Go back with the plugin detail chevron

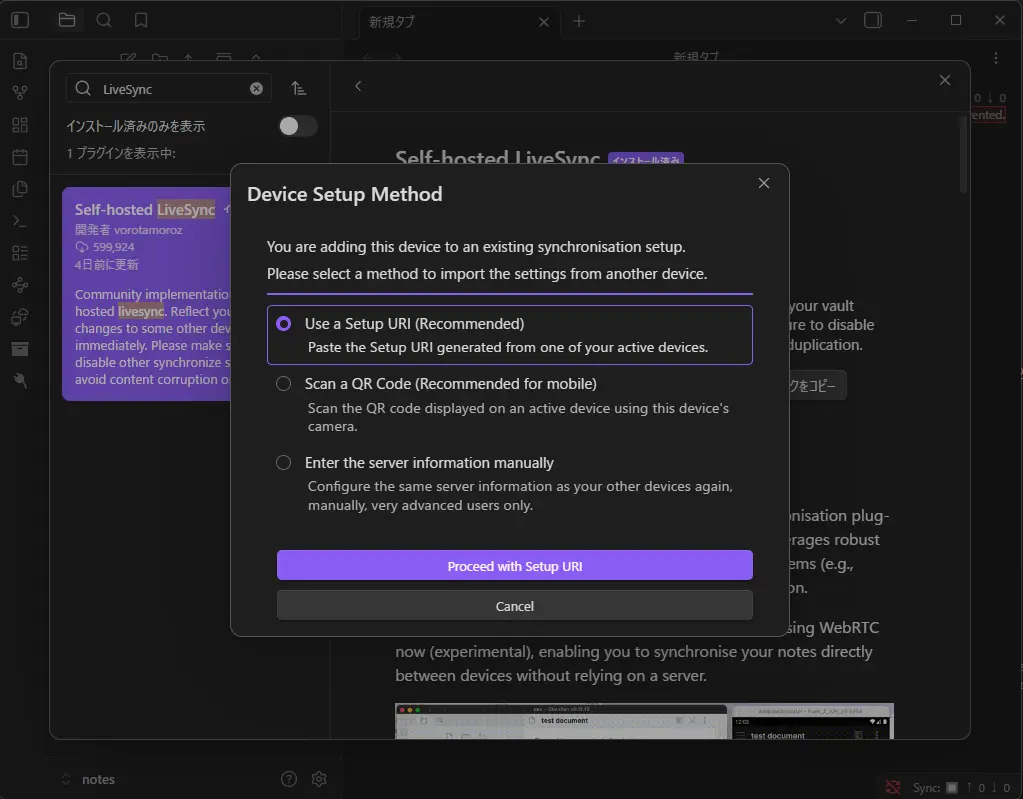point(358,85)
